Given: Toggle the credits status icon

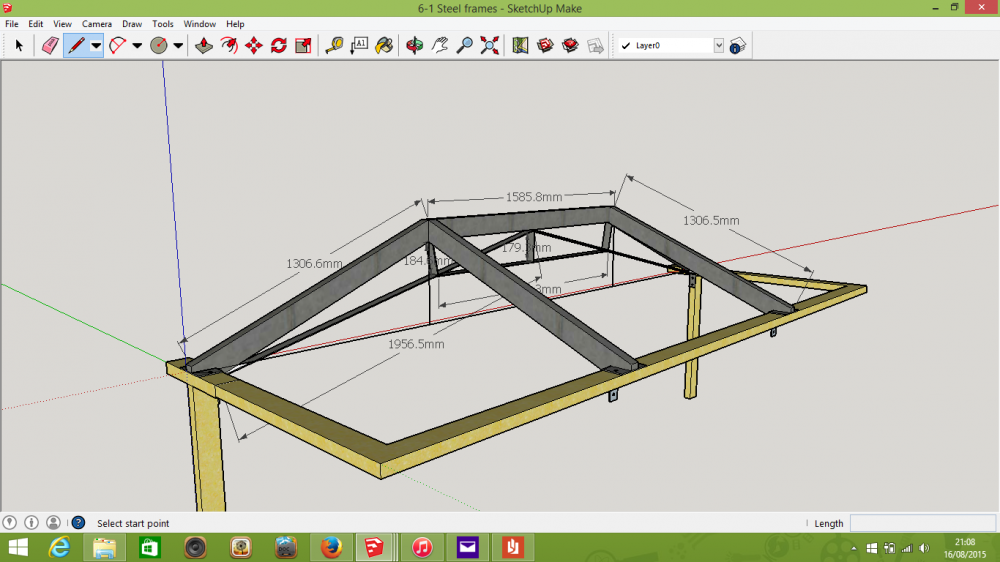Looking at the screenshot, I should pyautogui.click(x=31, y=522).
